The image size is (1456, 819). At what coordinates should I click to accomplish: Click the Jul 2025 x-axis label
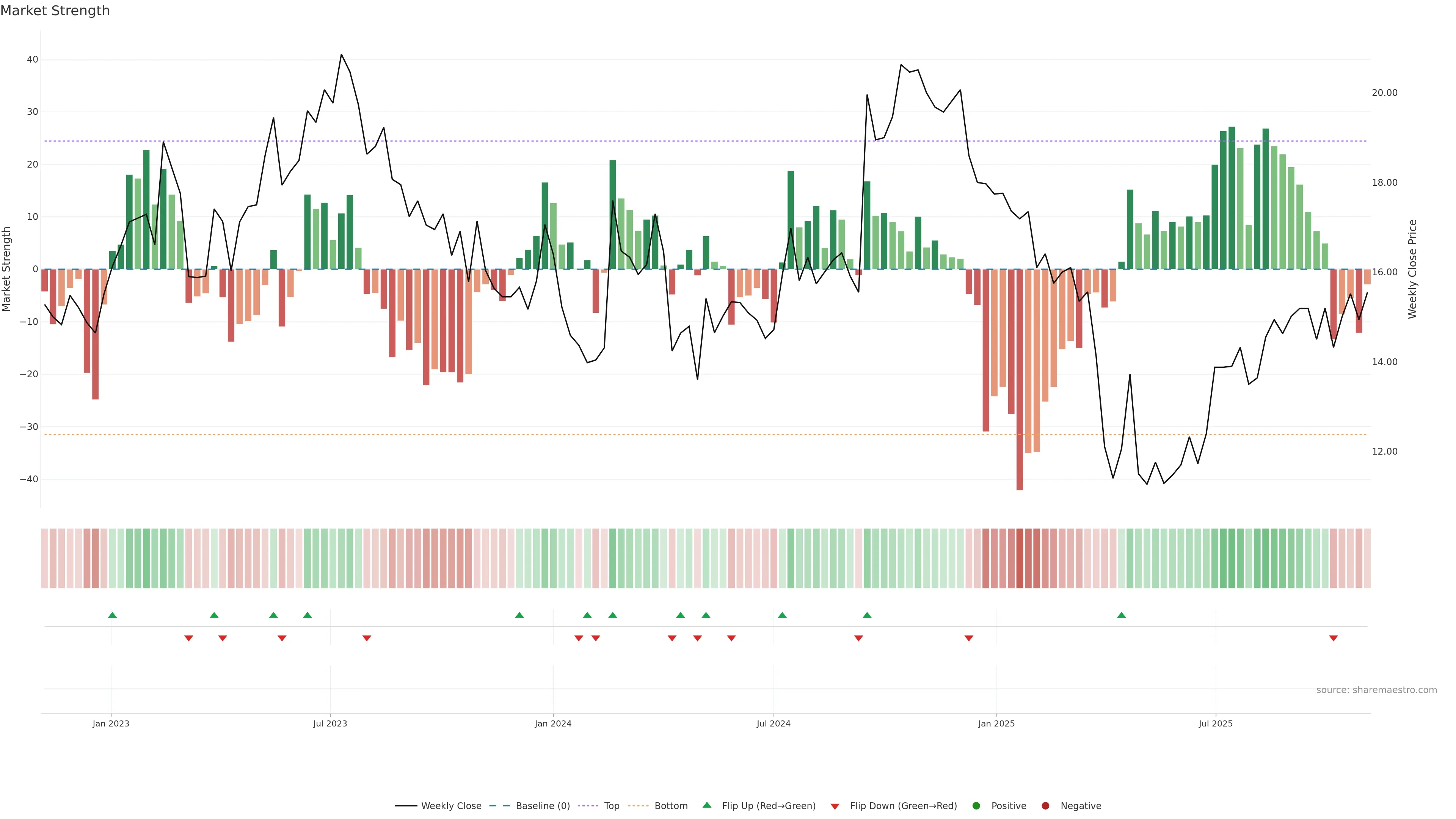pos(1215,723)
